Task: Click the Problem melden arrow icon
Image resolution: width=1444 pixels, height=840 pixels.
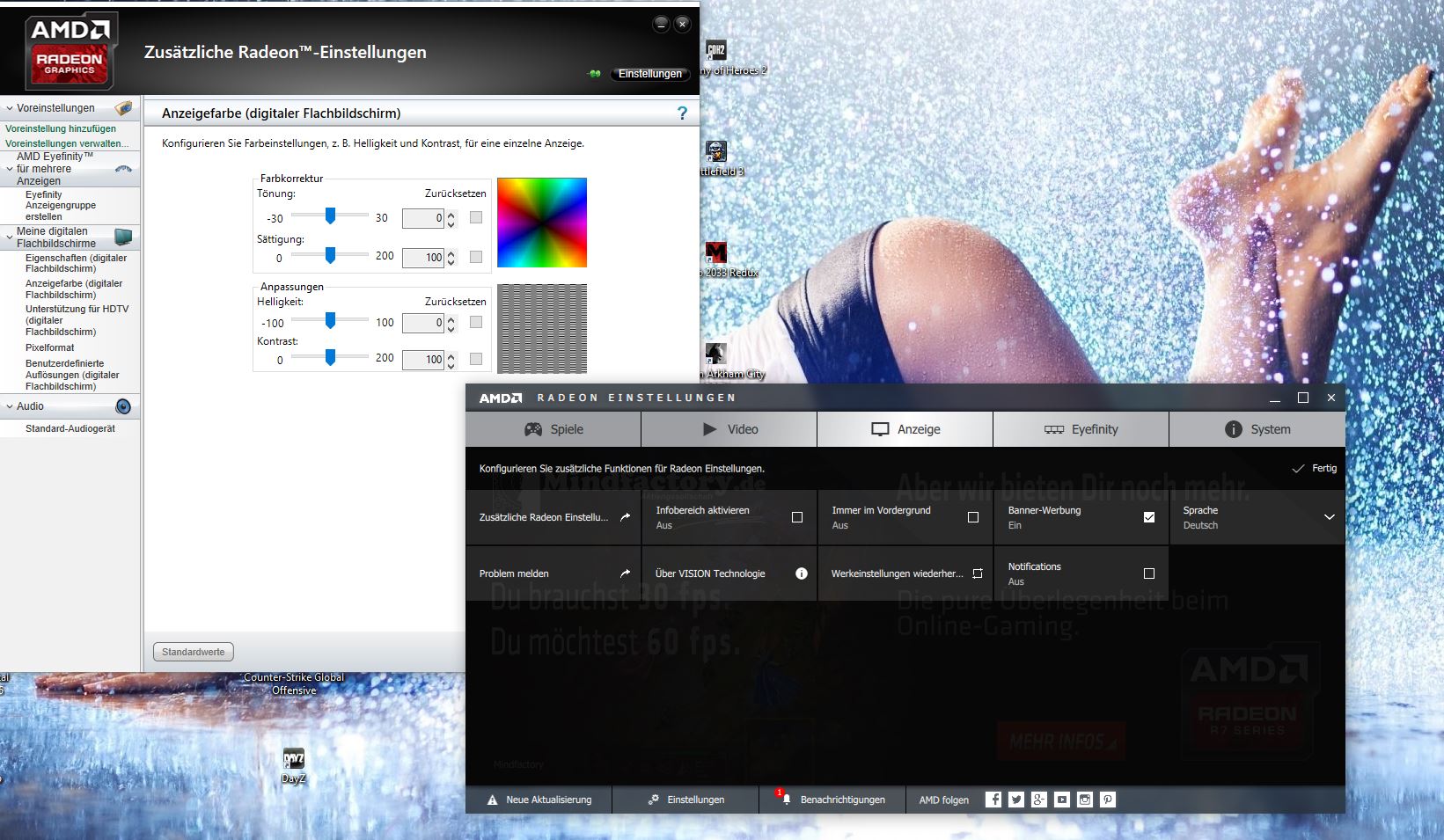Action: (626, 573)
